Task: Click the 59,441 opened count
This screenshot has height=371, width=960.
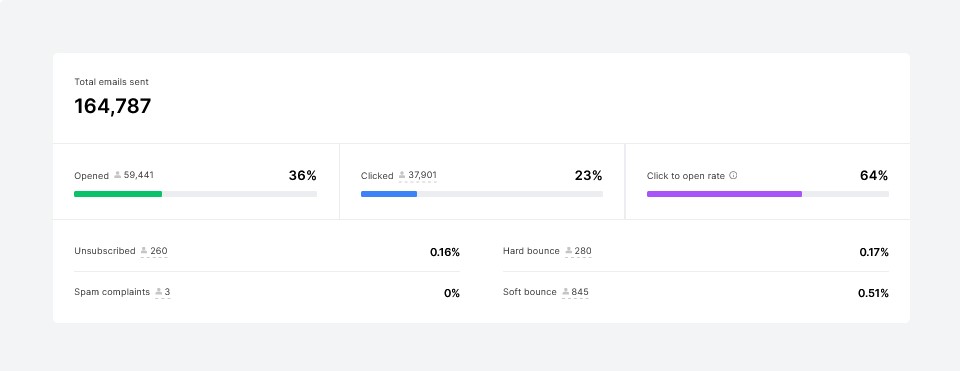Action: [138, 175]
